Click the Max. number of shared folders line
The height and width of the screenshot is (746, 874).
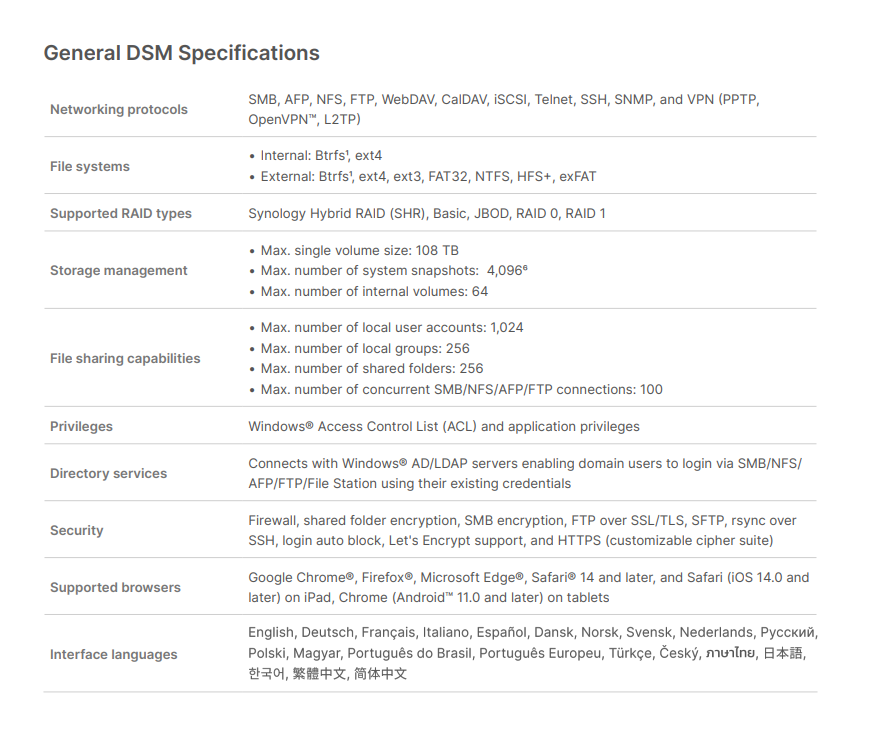tap(372, 369)
